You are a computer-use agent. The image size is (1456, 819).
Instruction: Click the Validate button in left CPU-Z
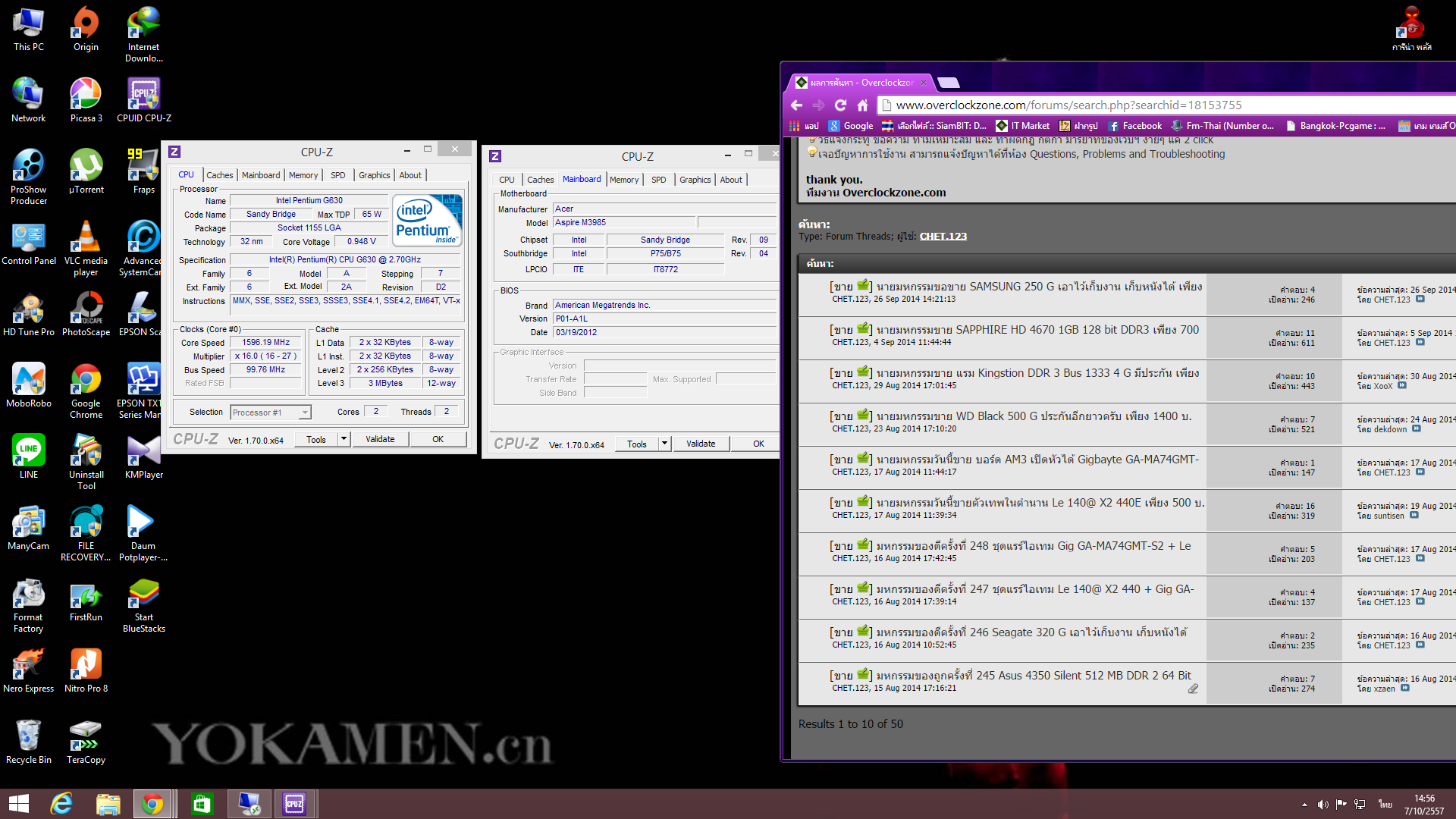(380, 439)
